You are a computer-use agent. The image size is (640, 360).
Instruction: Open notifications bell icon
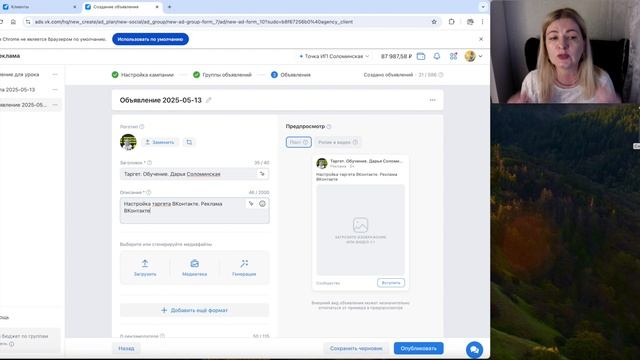click(x=437, y=56)
